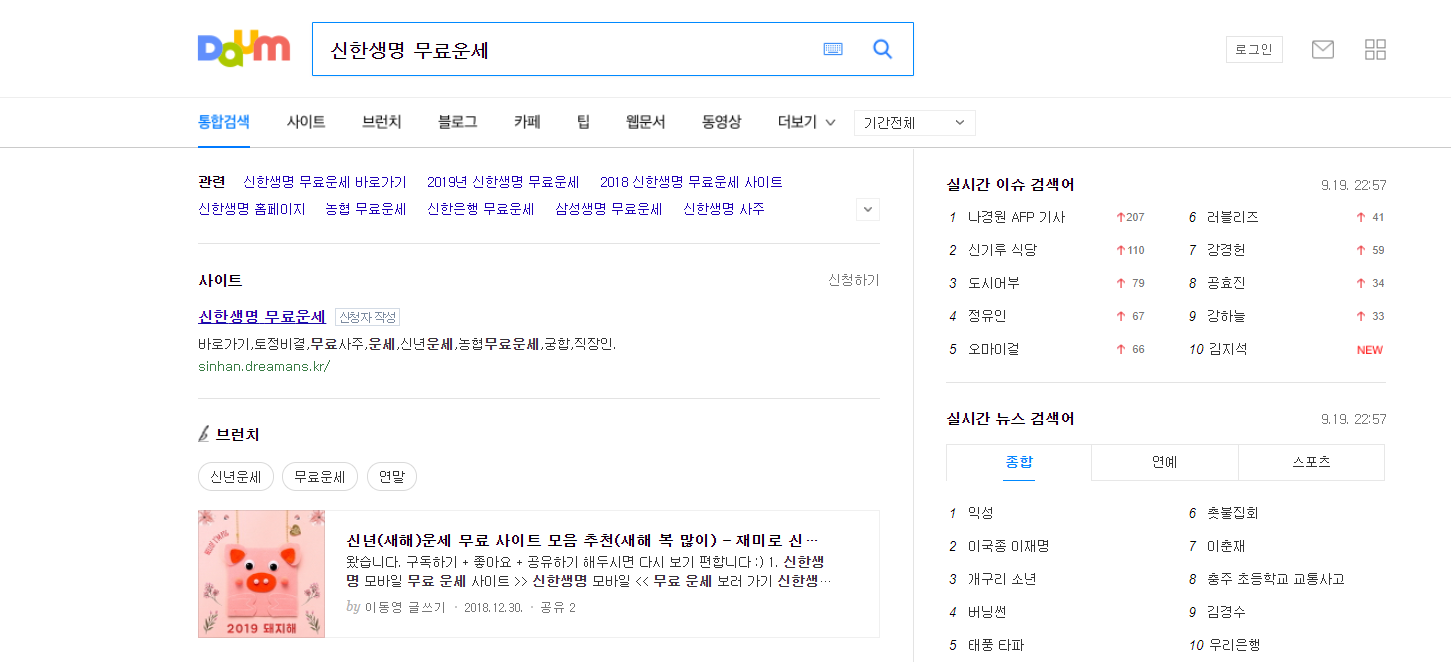Image resolution: width=1451 pixels, height=662 pixels.
Task: Switch to the 연예 news tab
Action: point(1165,462)
